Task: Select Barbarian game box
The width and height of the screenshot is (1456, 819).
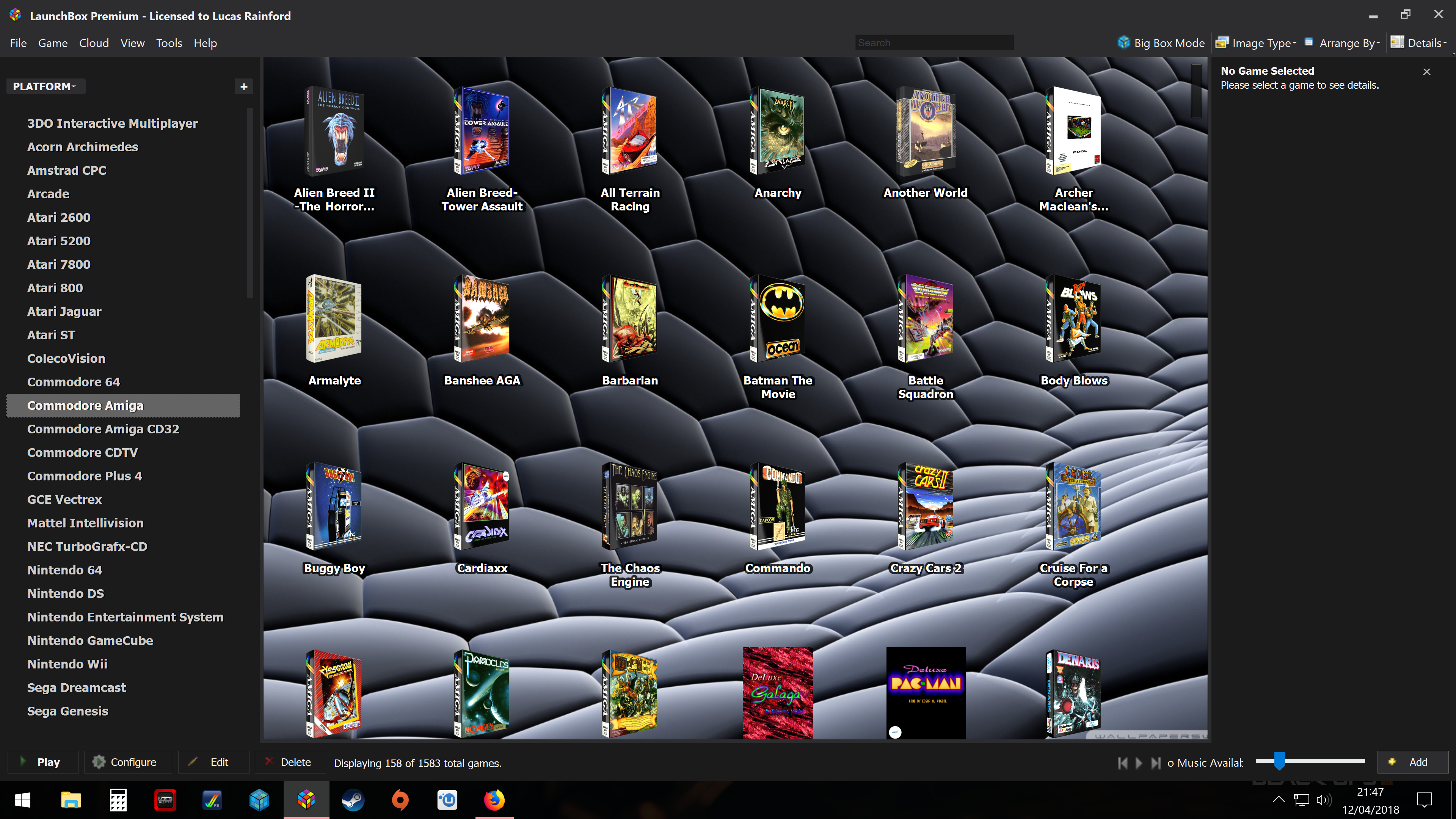Action: [x=630, y=319]
